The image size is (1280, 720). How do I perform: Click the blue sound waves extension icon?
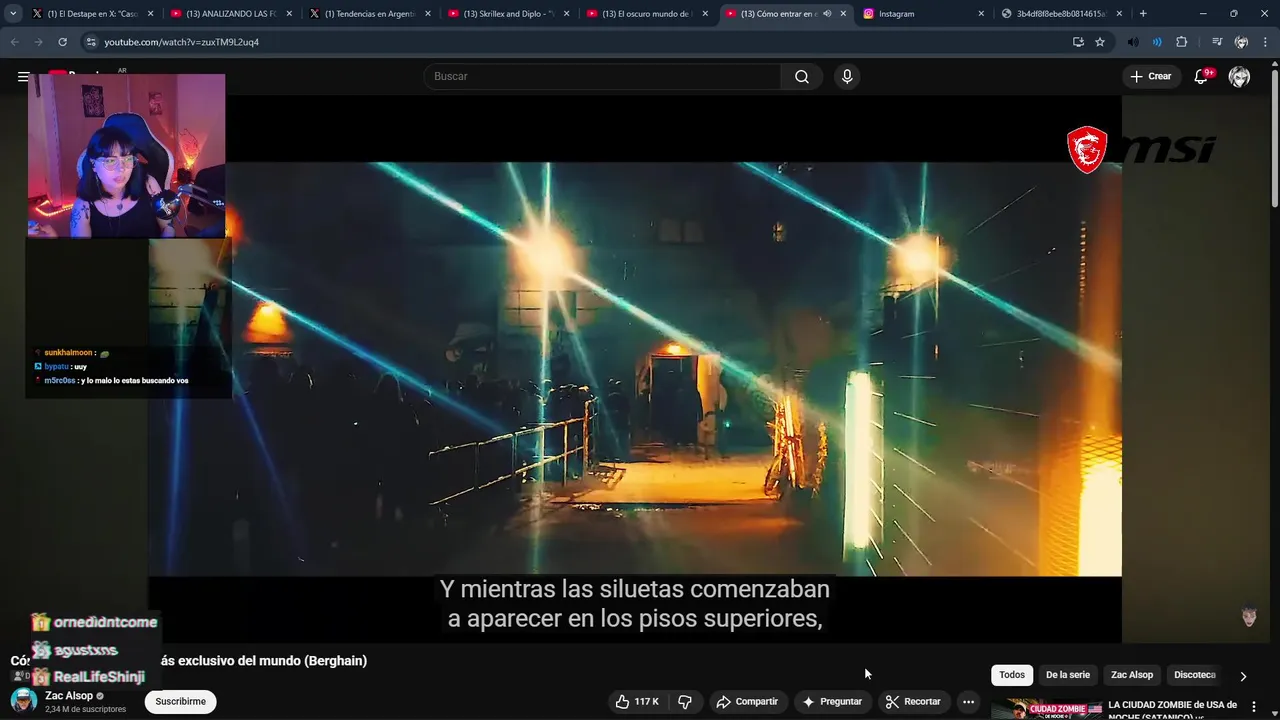pyautogui.click(x=1157, y=42)
